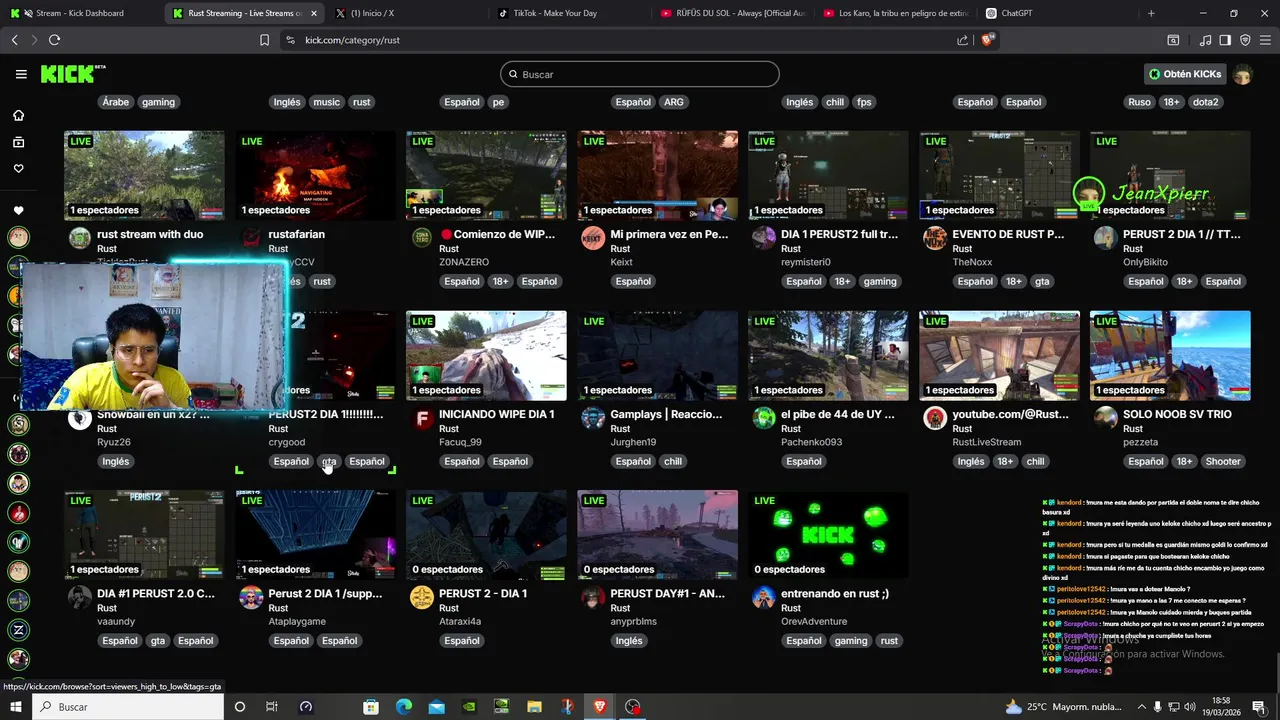Open Brave Shields lion icon

click(988, 40)
